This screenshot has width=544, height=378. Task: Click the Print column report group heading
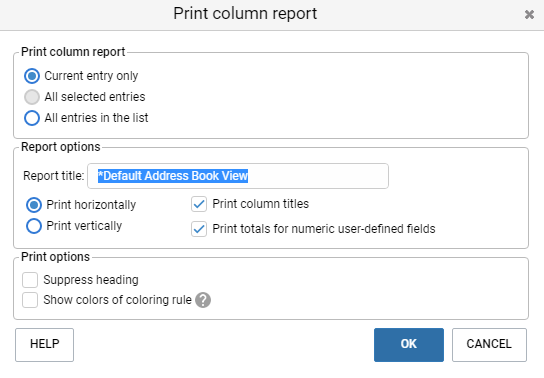pyautogui.click(x=73, y=52)
